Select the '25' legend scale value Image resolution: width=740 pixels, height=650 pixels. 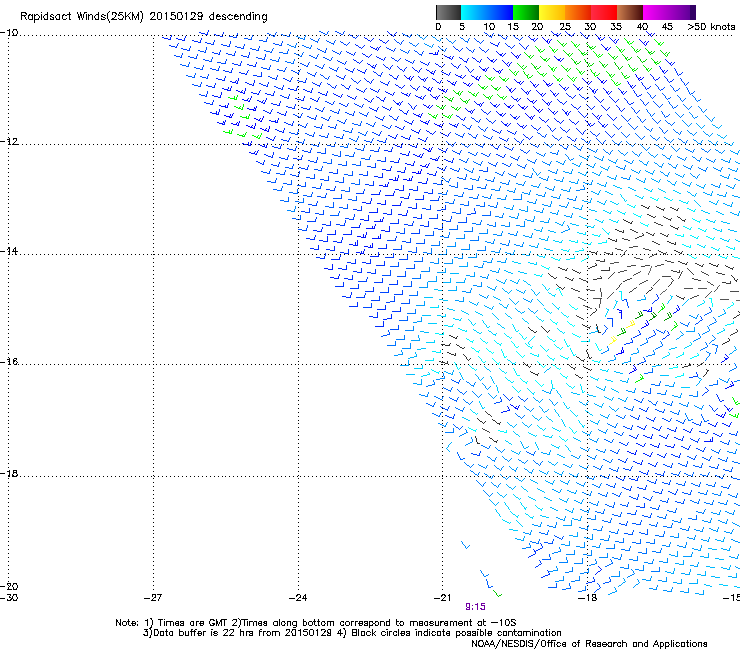pos(565,27)
